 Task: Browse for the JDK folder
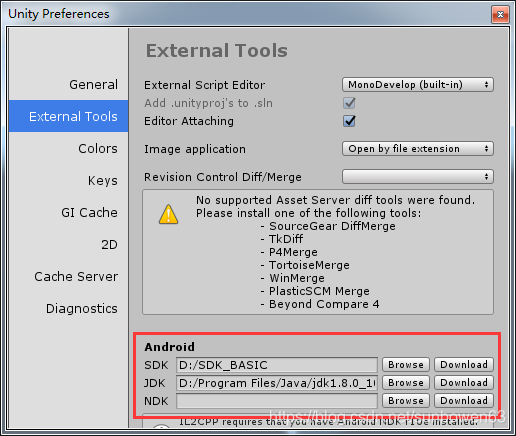406,383
